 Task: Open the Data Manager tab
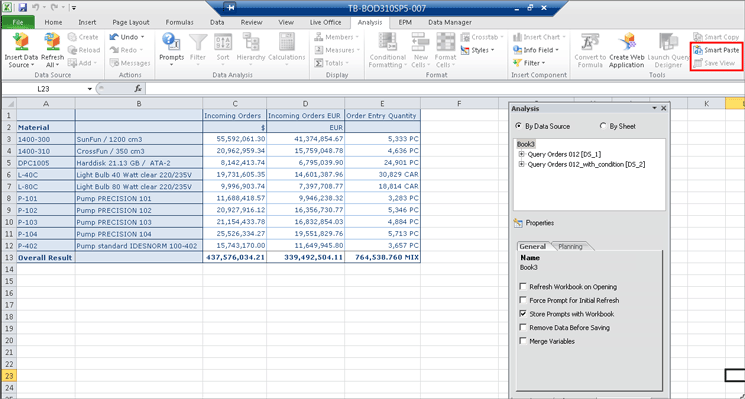tap(449, 22)
